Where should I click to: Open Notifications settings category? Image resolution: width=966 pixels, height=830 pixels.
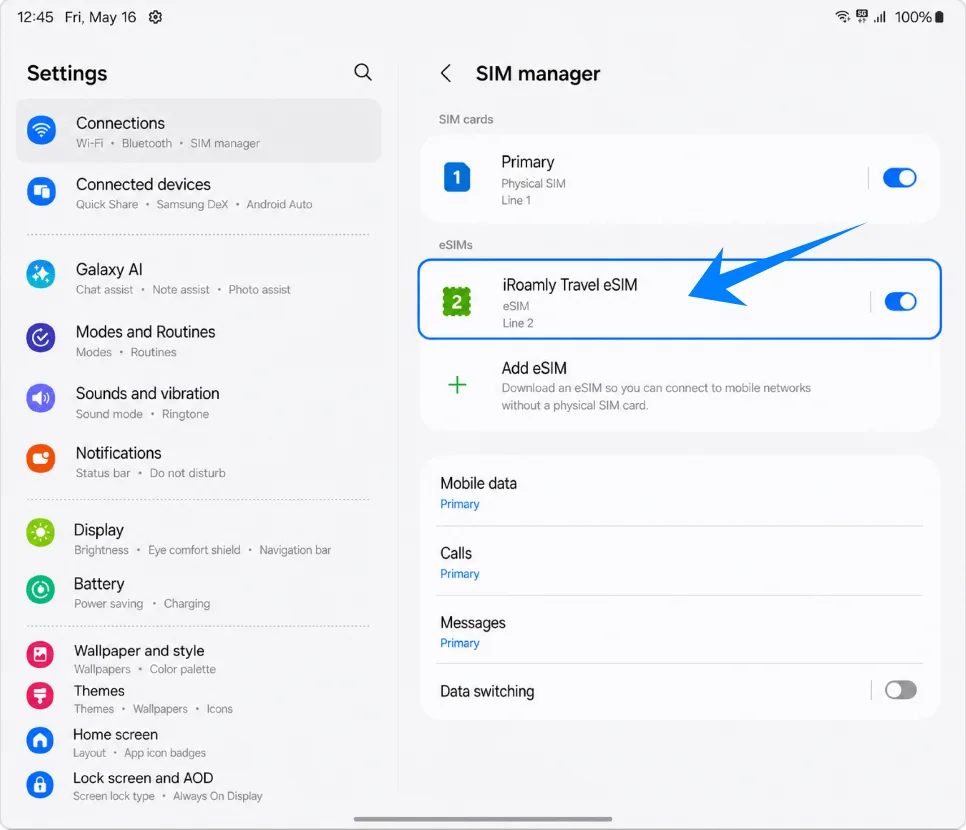tap(198, 462)
